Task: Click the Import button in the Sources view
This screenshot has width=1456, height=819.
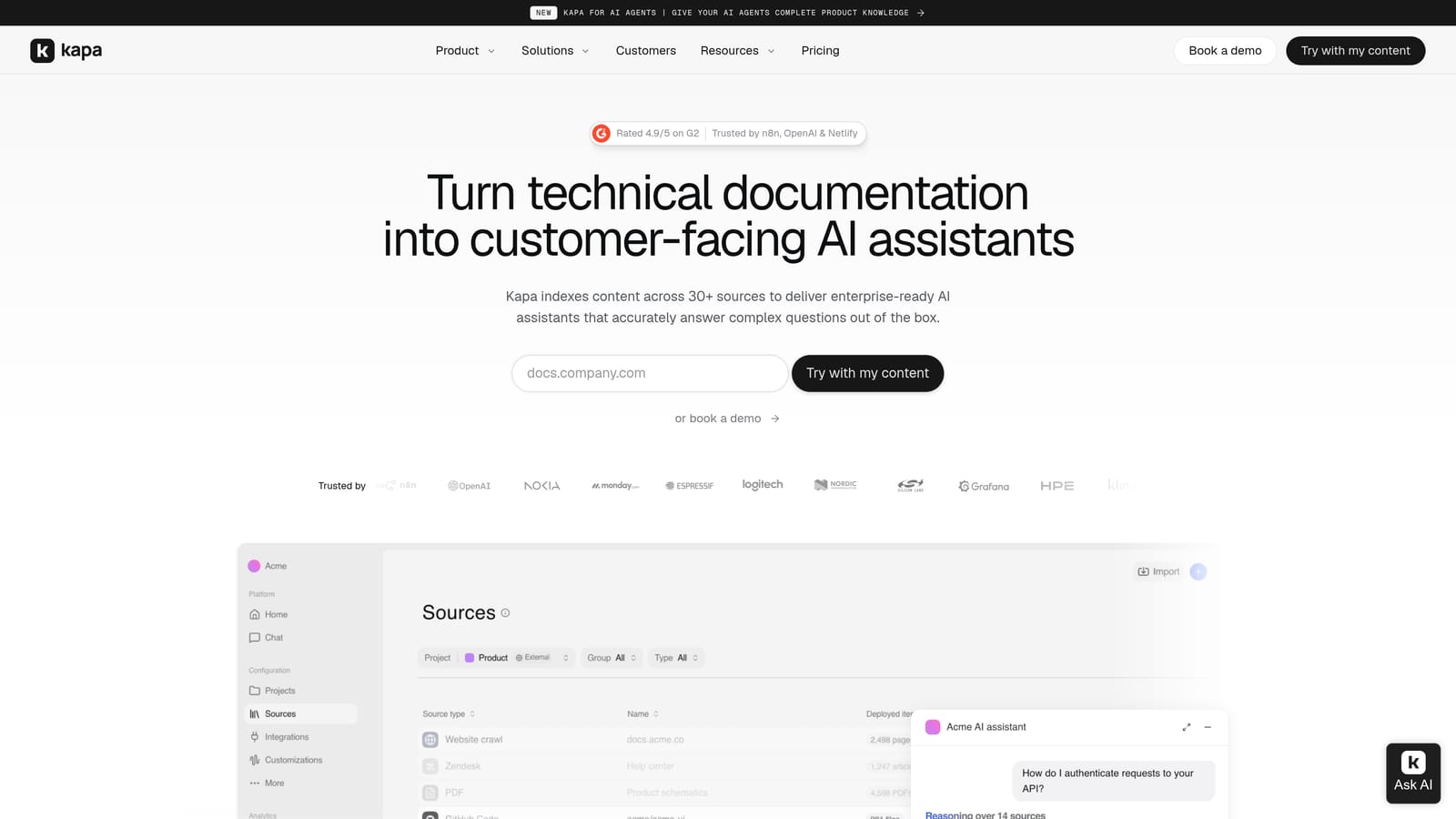Action: (x=1158, y=571)
